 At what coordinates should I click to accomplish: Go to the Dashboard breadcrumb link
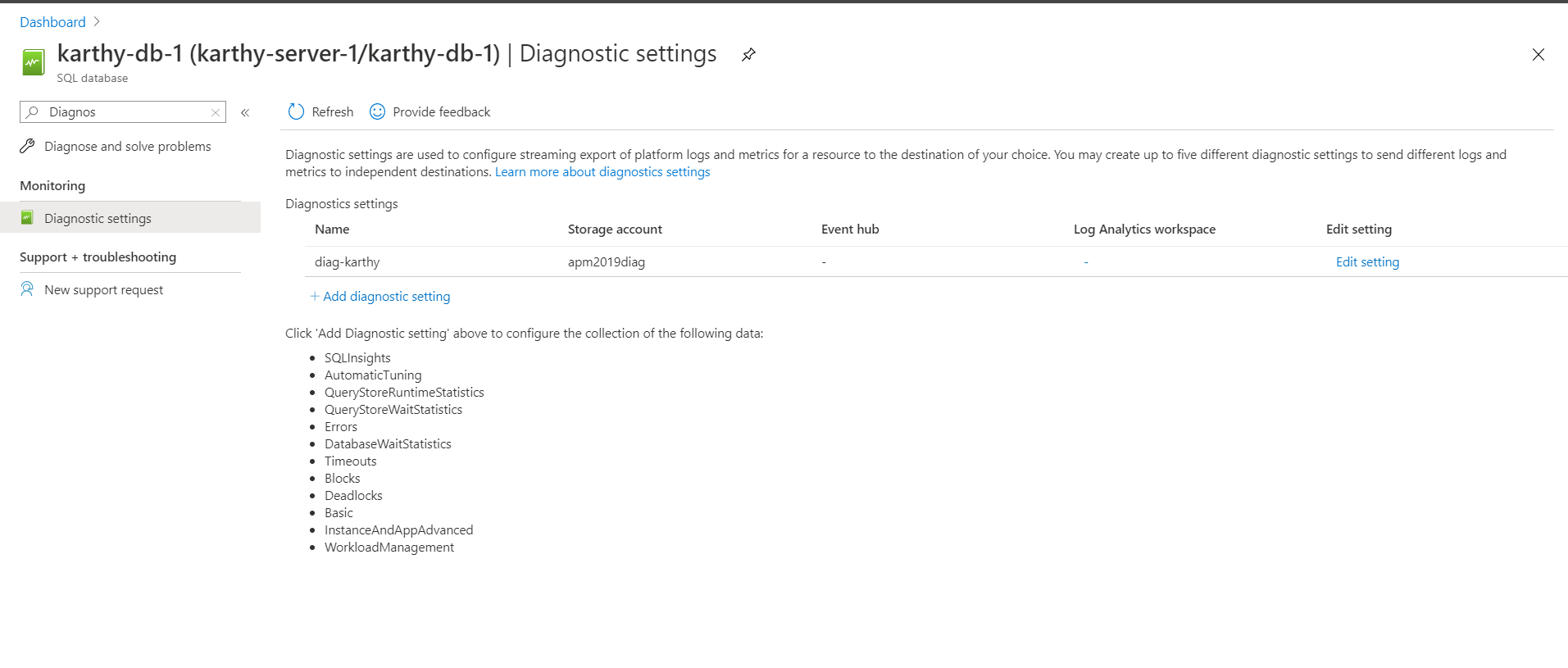pos(52,22)
